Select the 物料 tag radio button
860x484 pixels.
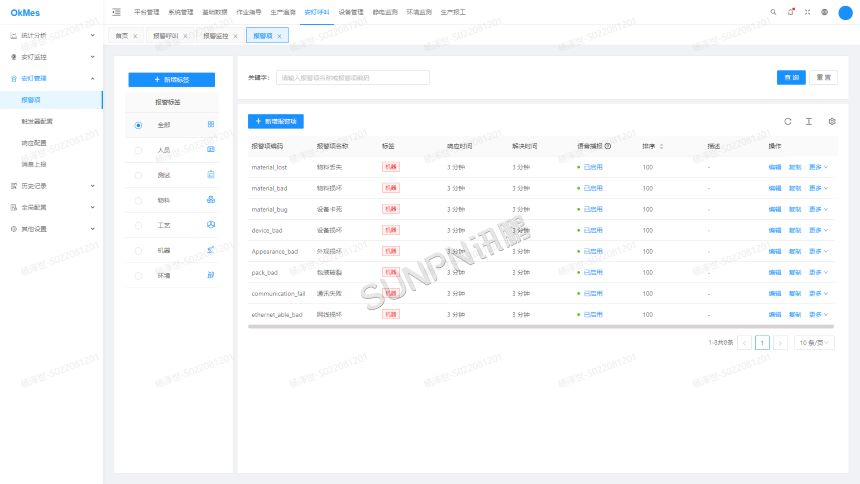click(x=138, y=200)
